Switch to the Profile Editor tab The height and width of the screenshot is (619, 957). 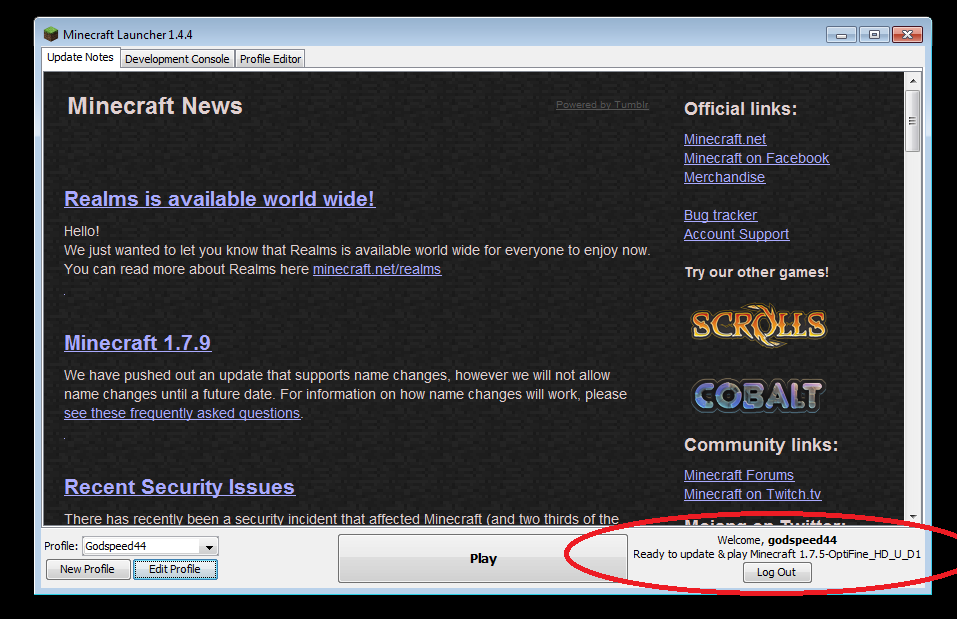(x=270, y=59)
